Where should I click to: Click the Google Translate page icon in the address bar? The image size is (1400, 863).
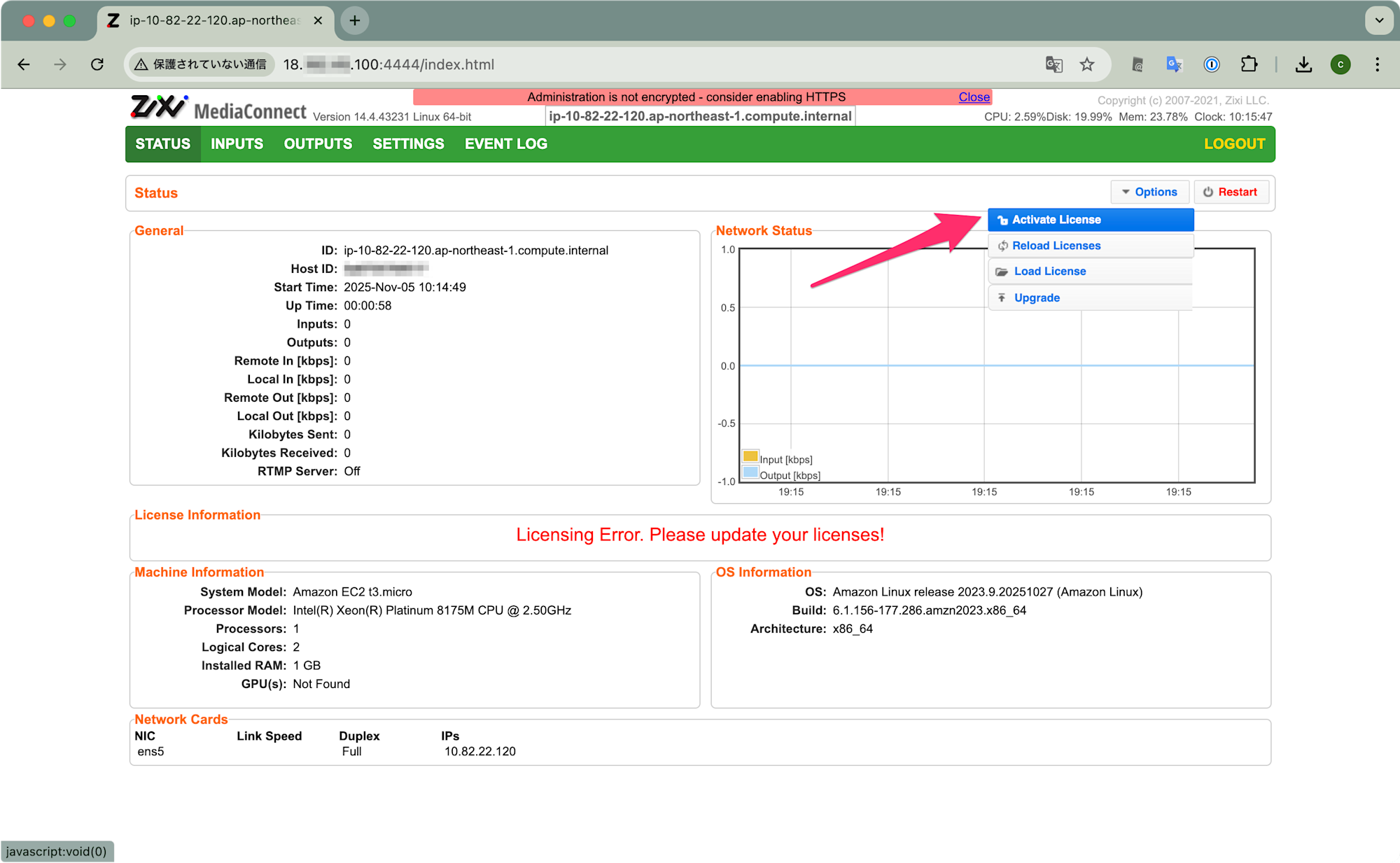point(1053,64)
